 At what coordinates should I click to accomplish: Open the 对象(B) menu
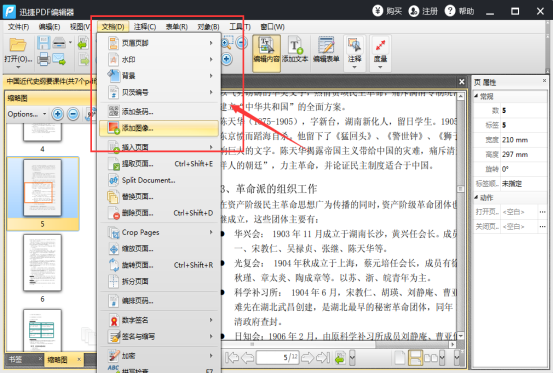pos(208,27)
